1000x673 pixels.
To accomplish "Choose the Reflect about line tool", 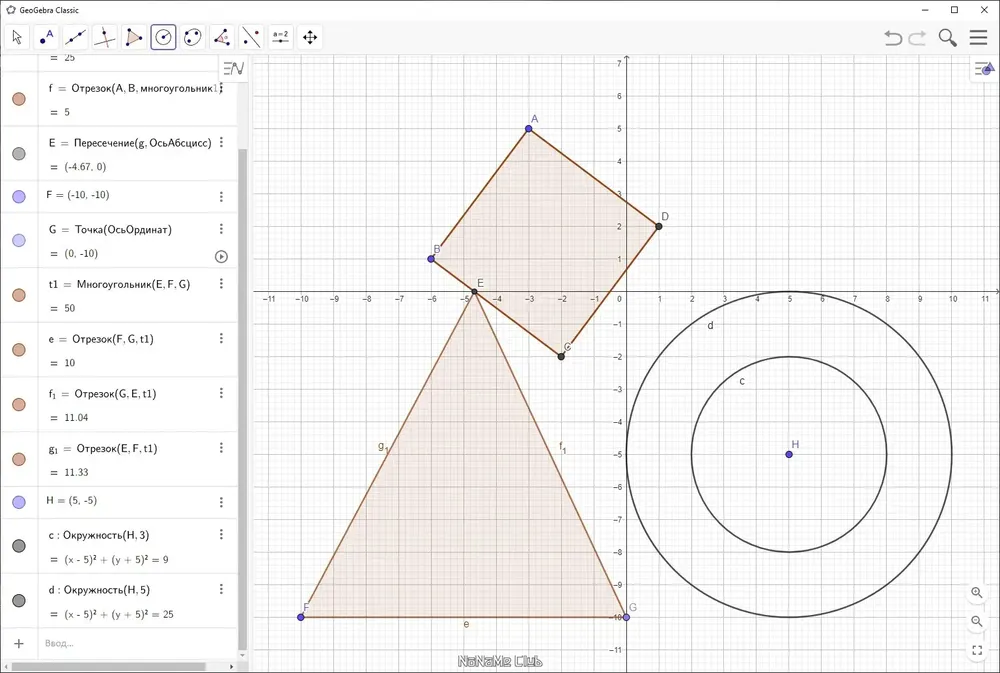I will (251, 37).
